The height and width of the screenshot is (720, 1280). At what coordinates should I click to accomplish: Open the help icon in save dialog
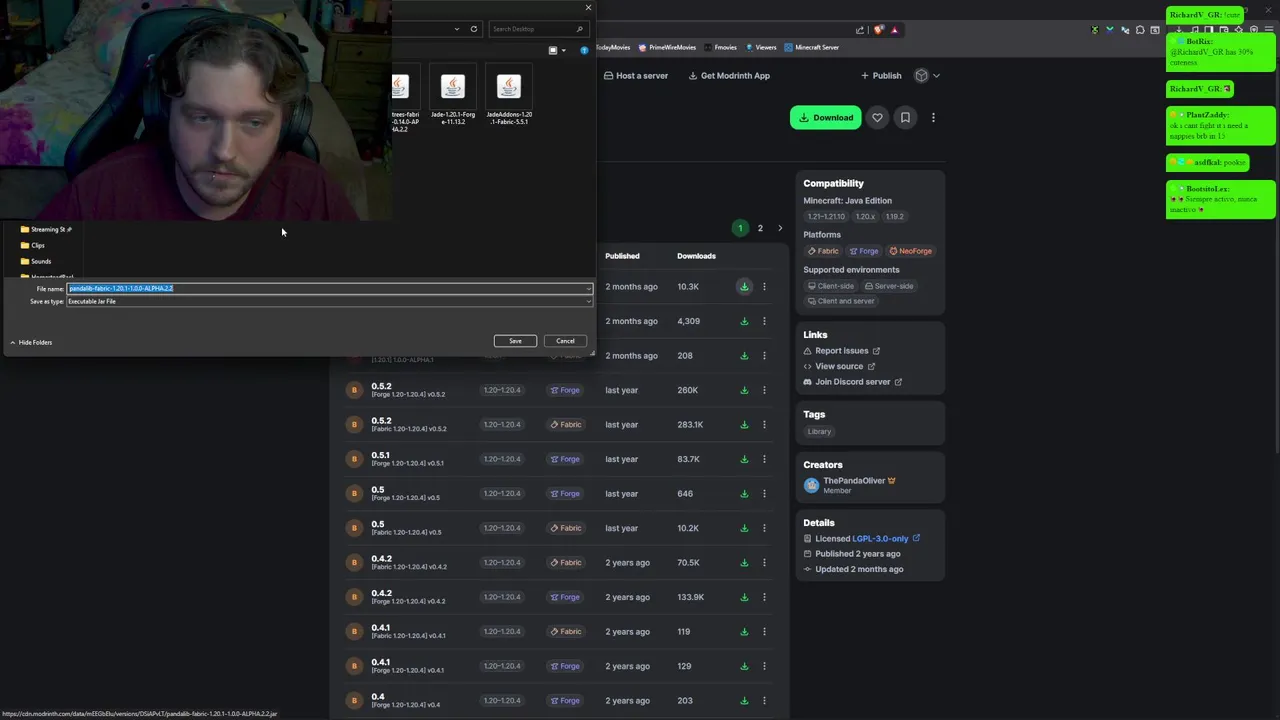[x=584, y=50]
